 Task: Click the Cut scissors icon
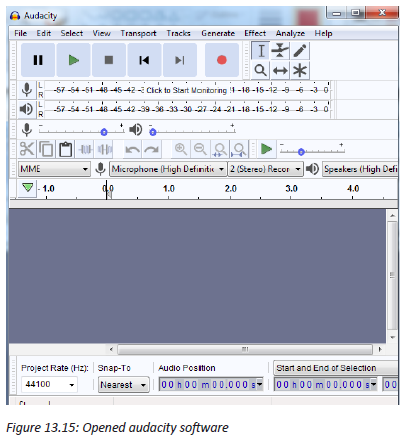[27, 149]
